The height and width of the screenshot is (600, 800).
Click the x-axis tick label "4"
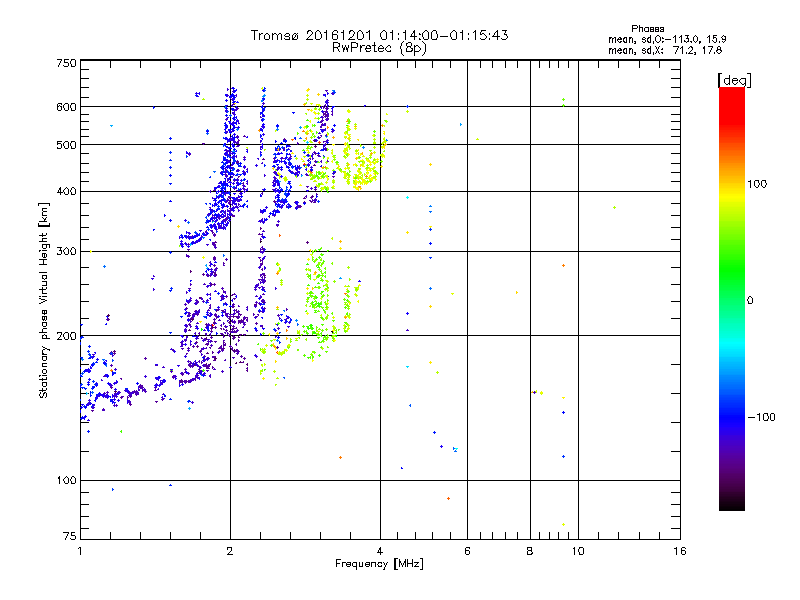[380, 551]
